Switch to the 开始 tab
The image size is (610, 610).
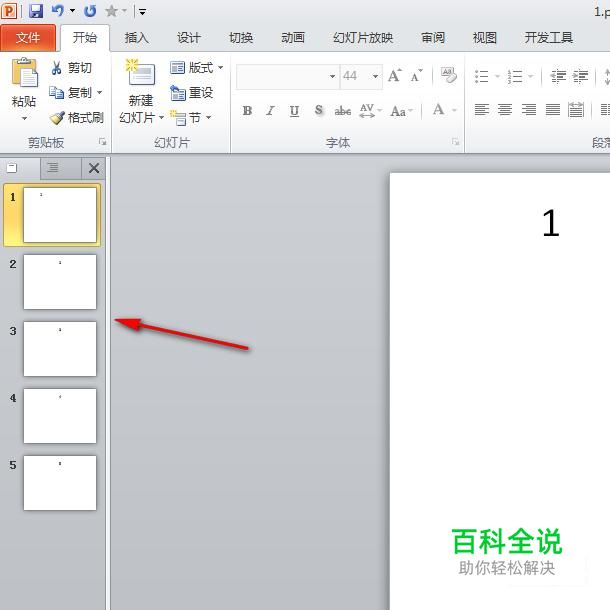point(85,38)
